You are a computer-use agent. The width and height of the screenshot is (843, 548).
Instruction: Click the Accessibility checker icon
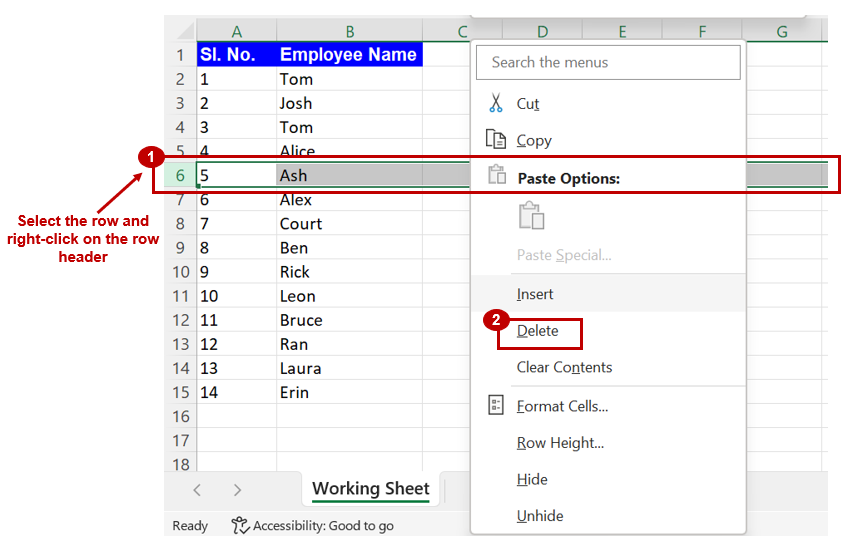pyautogui.click(x=240, y=525)
